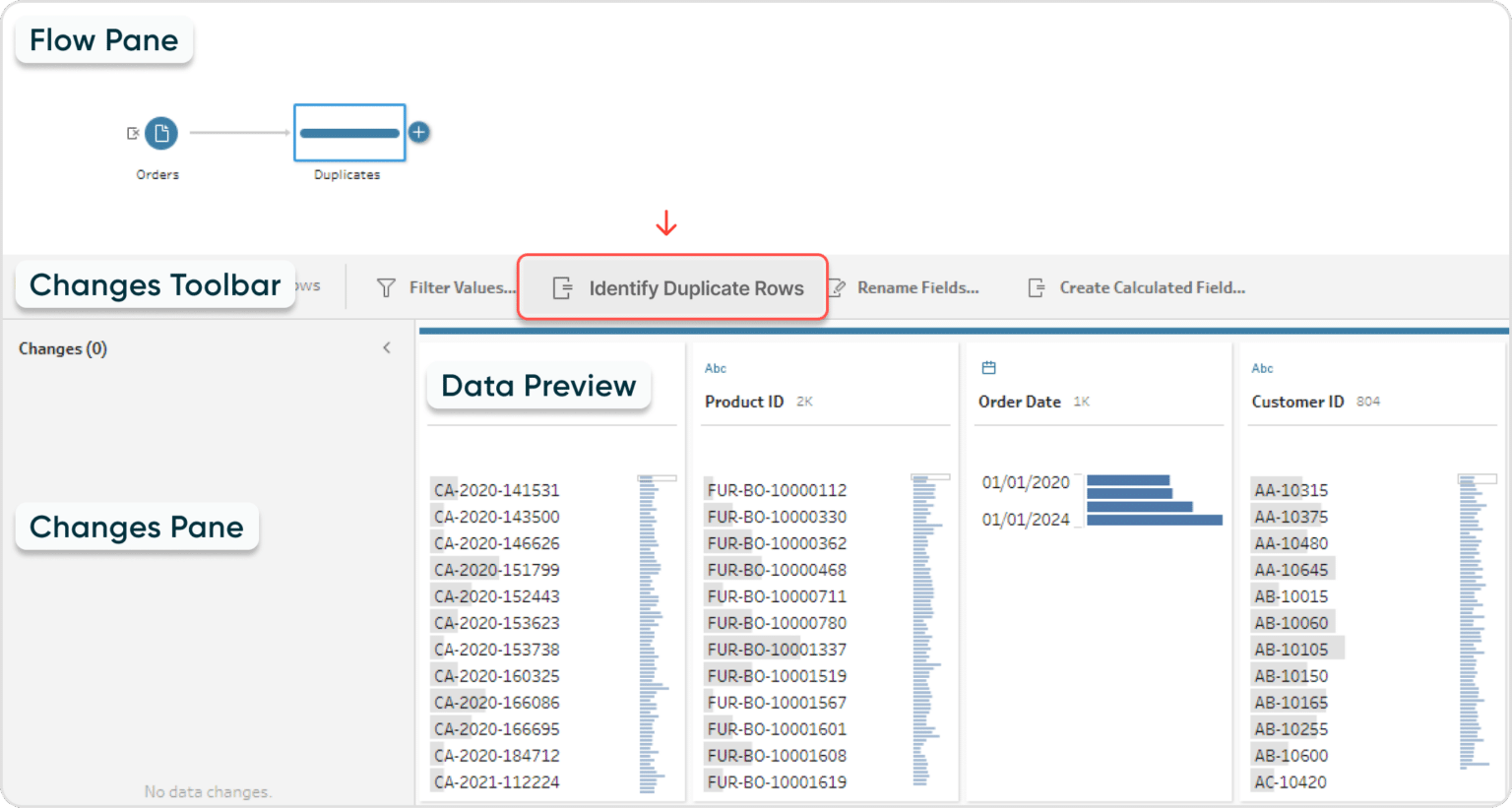Image resolution: width=1512 pixels, height=808 pixels.
Task: Select value CA-2020-141531 in first column
Action: [497, 490]
